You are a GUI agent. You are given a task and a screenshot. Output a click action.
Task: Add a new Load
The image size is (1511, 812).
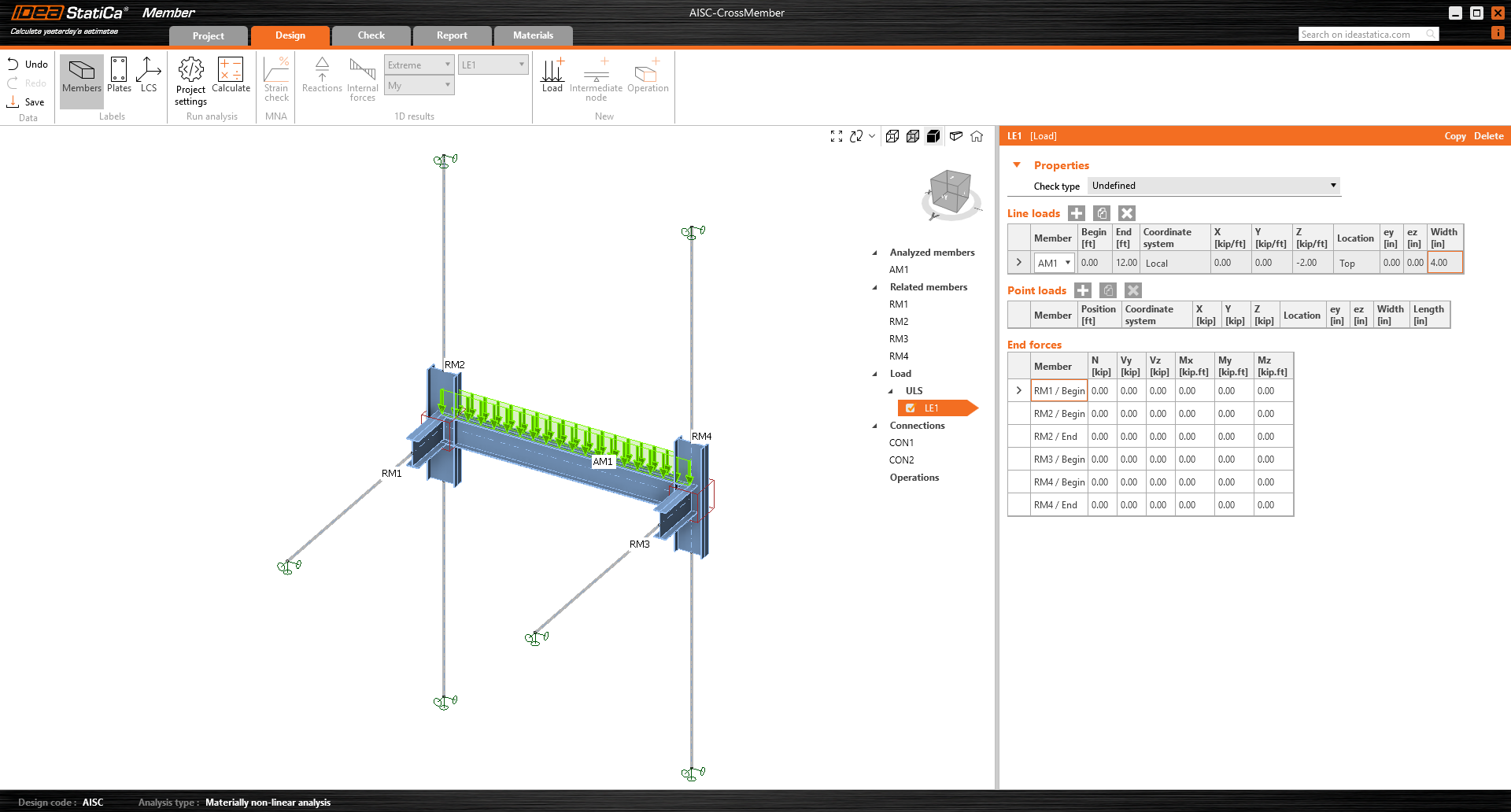tap(552, 76)
